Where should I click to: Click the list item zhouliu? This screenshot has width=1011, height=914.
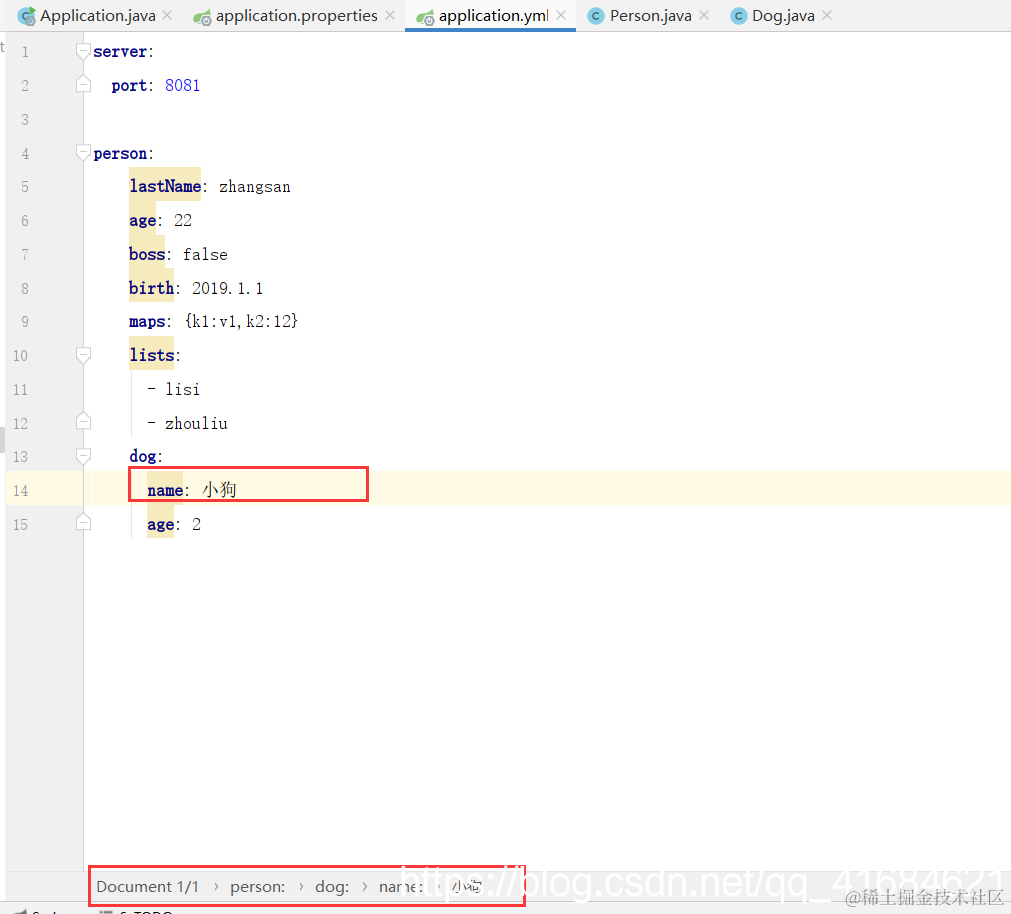[196, 423]
